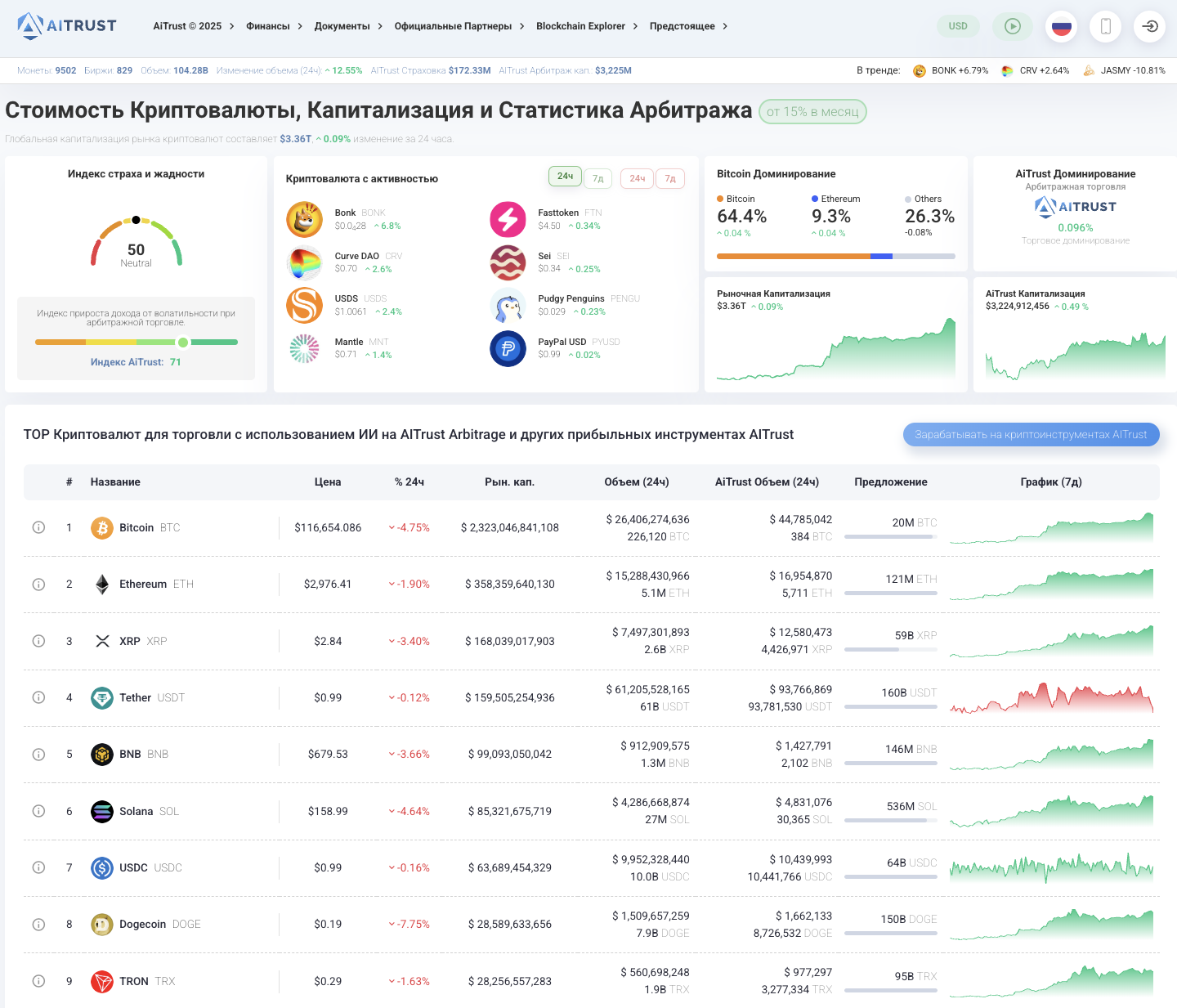Click the Биржи: 829 stat
This screenshot has width=1177, height=1008.
(x=108, y=70)
